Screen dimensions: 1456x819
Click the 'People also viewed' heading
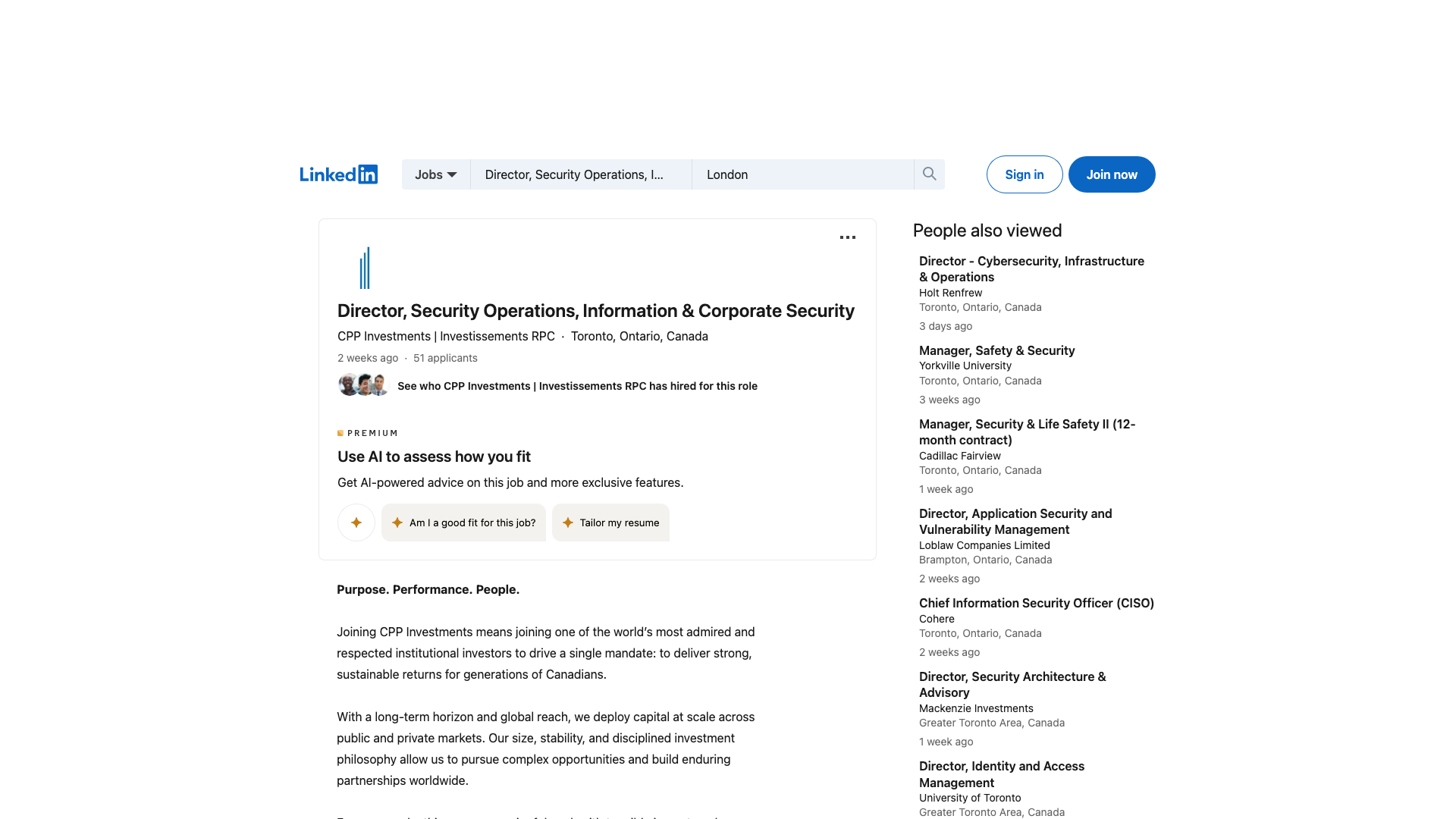point(987,231)
